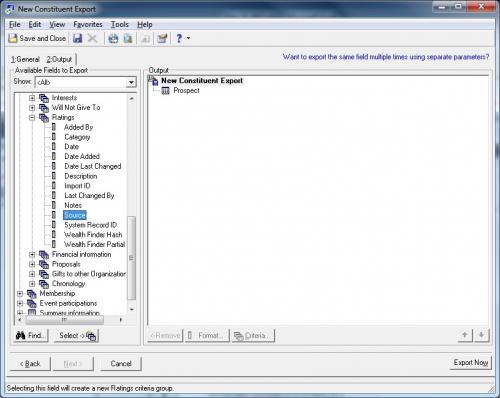This screenshot has width=500, height=398.
Task: Select the Date field under Ratings
Action: point(72,147)
